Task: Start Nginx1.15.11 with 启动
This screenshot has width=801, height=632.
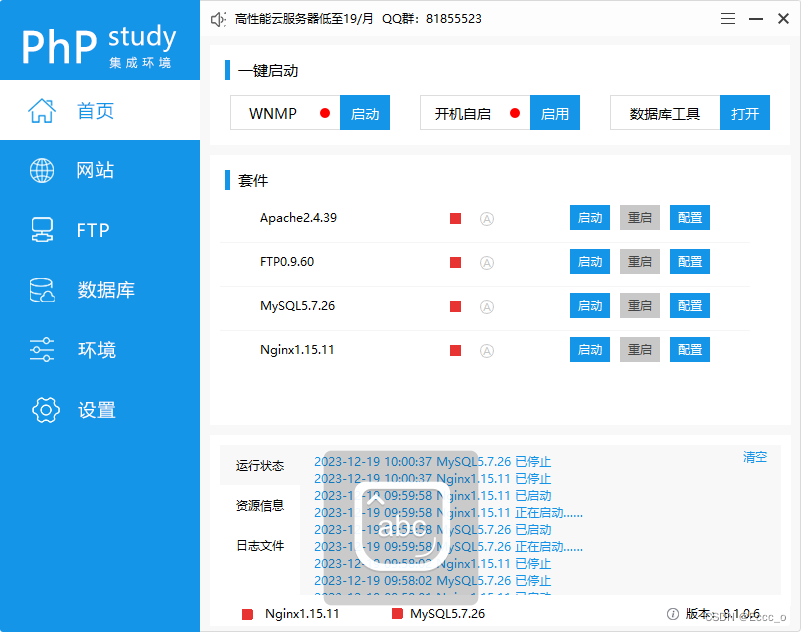Action: click(x=590, y=349)
